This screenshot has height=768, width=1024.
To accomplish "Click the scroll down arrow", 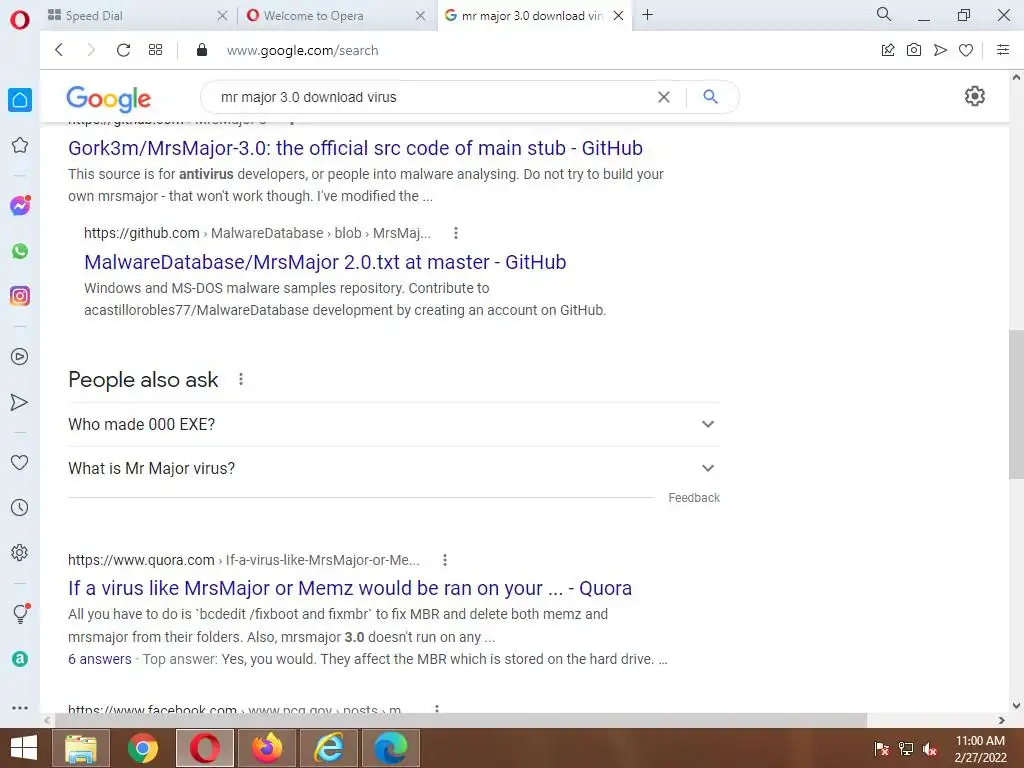I will [x=1016, y=706].
